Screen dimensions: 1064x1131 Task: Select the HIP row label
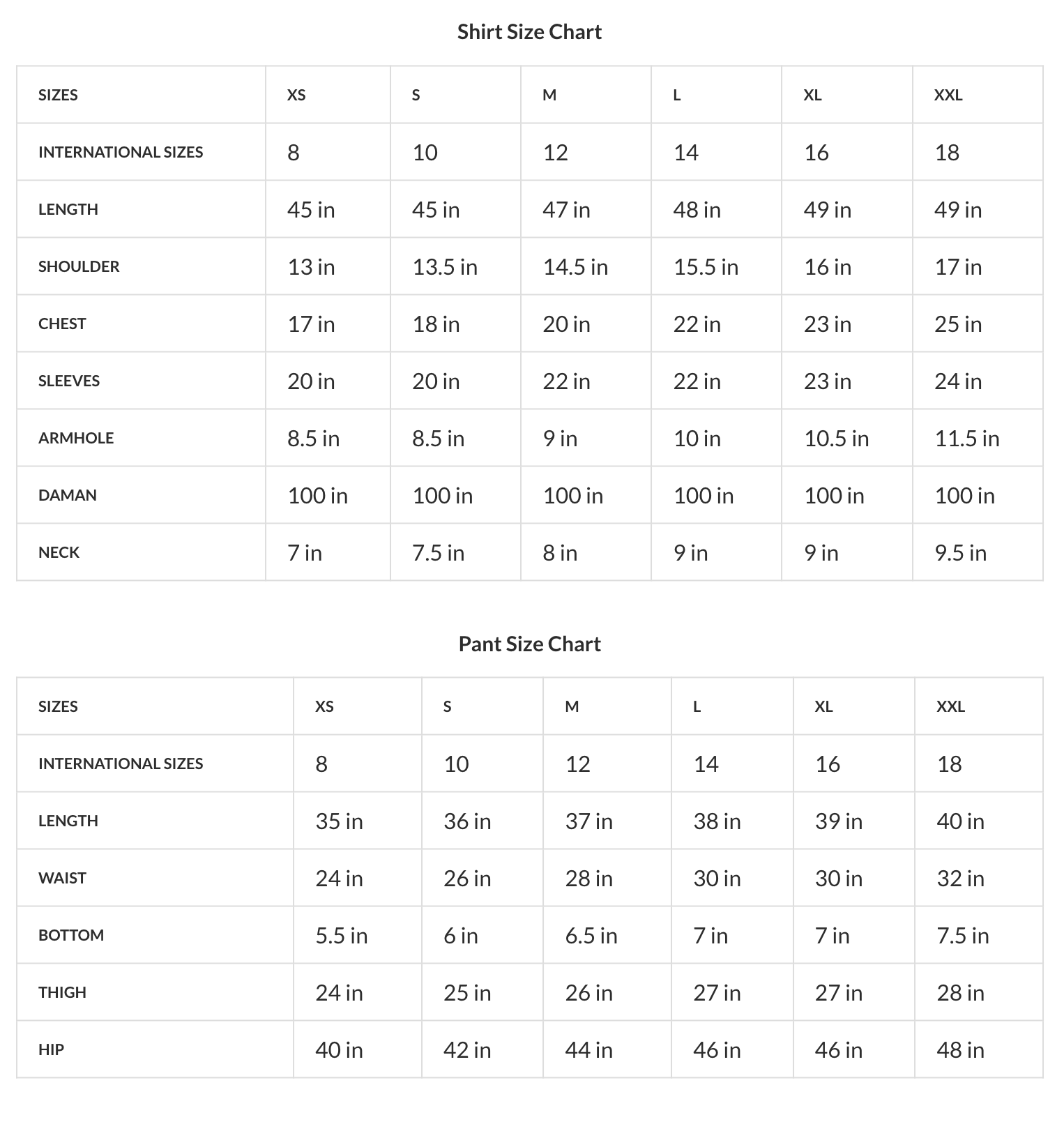(x=52, y=1049)
